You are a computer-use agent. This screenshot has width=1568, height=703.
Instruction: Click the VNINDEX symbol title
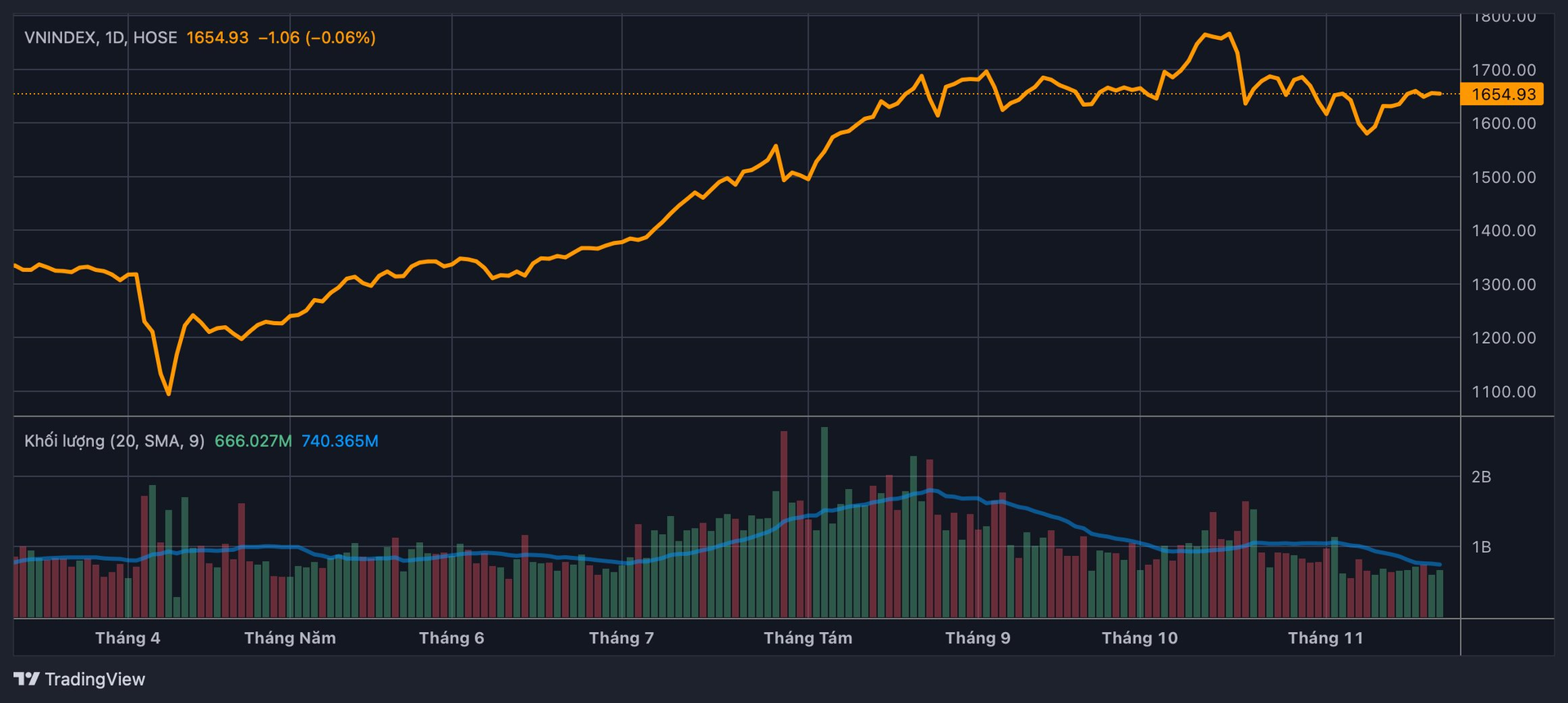pyautogui.click(x=60, y=38)
